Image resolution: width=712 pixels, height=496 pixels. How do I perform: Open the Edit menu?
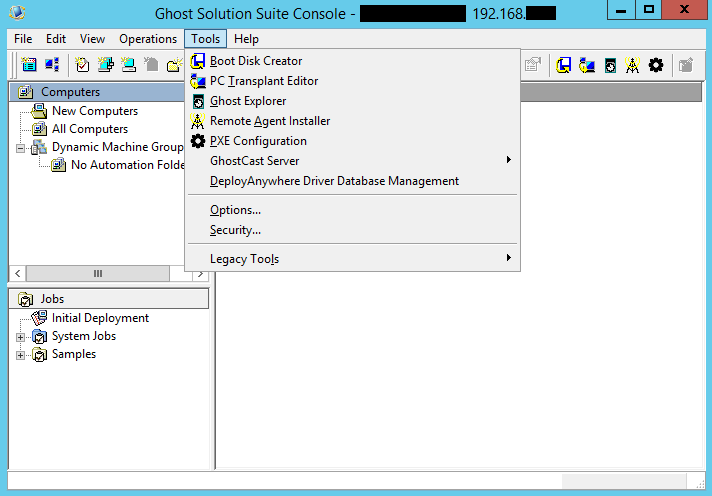(x=56, y=39)
